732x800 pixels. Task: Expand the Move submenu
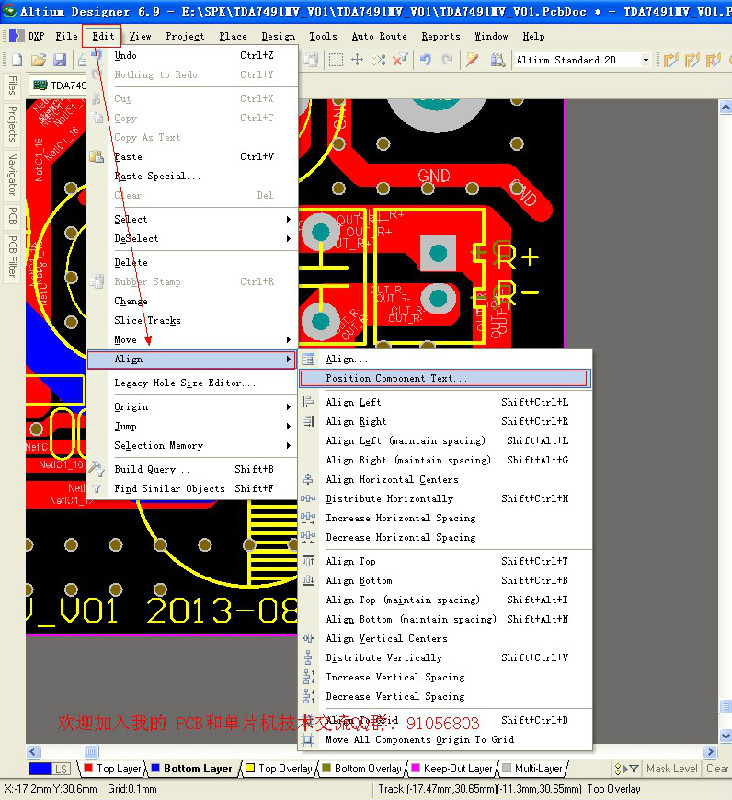192,340
